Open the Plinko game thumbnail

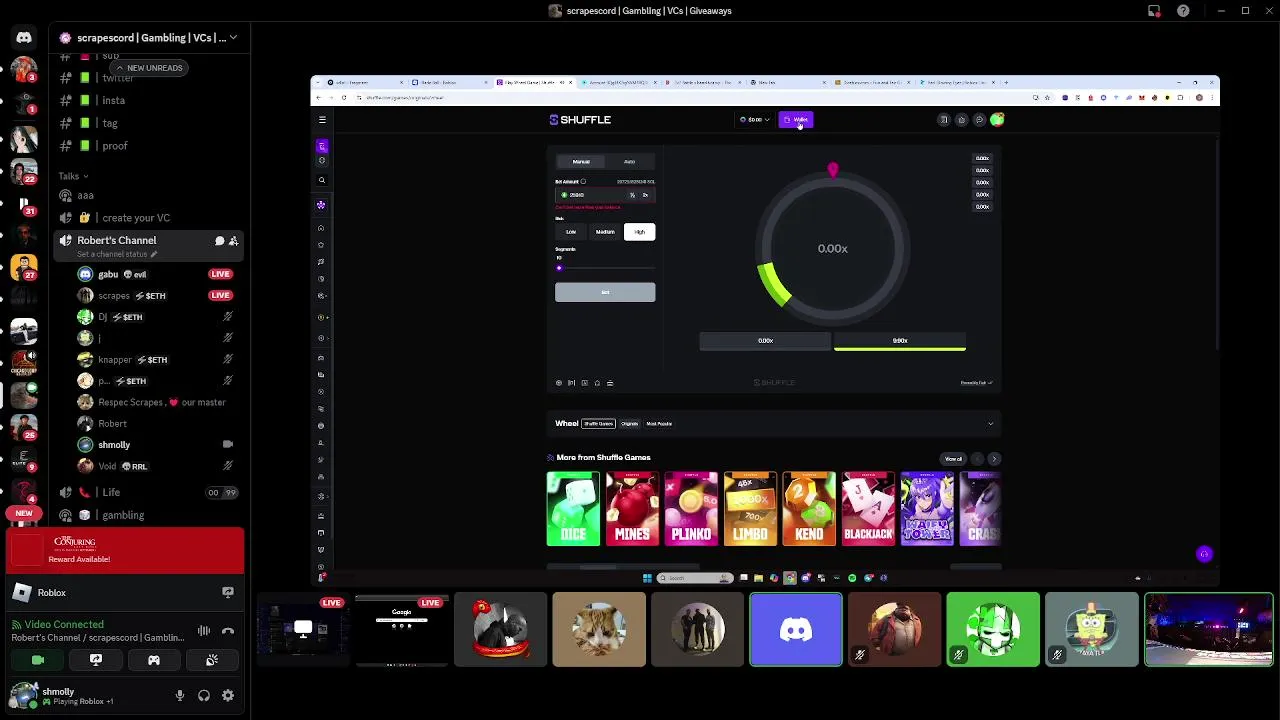(x=691, y=509)
